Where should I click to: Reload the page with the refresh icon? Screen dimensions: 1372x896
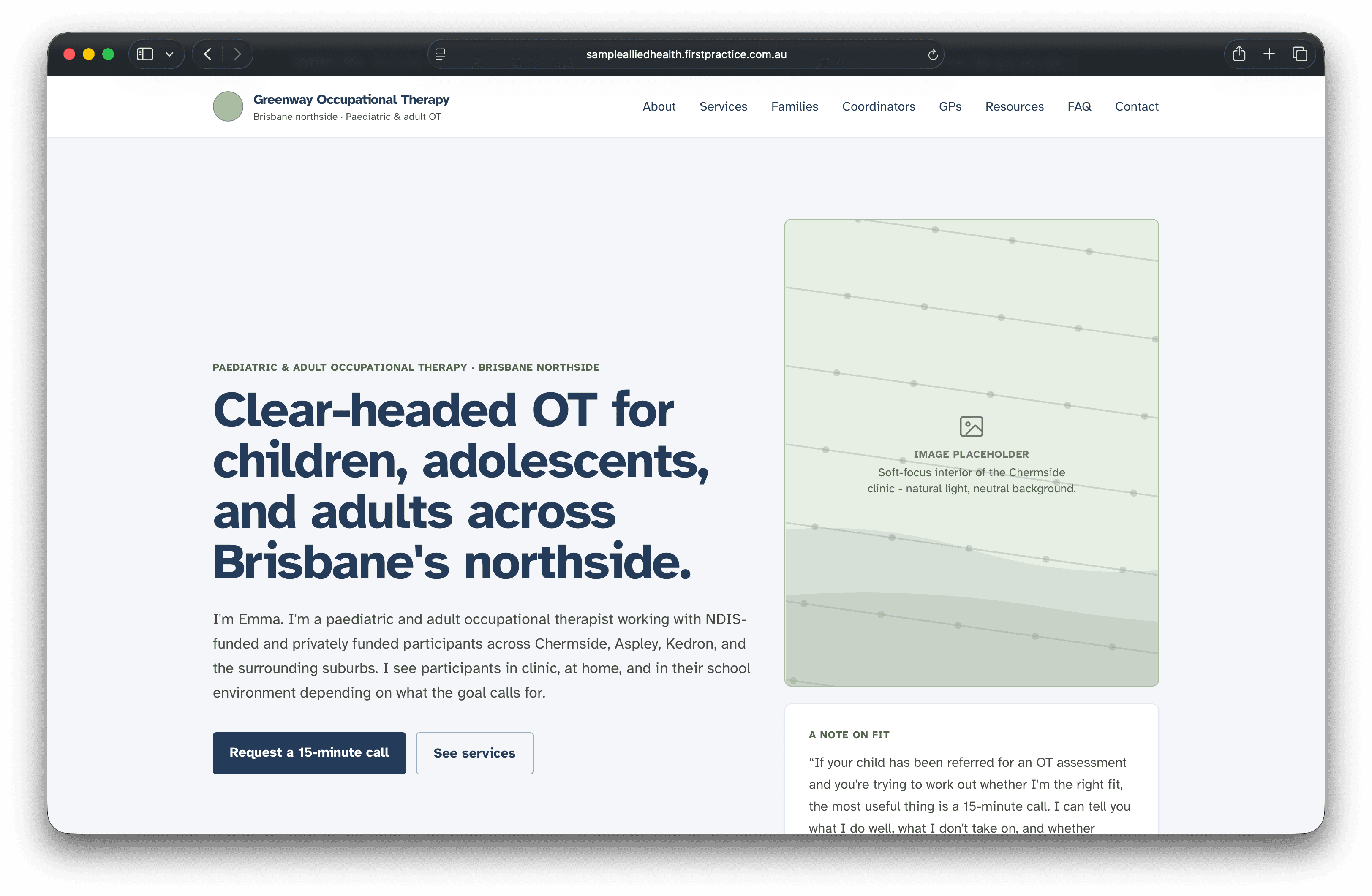[x=932, y=54]
